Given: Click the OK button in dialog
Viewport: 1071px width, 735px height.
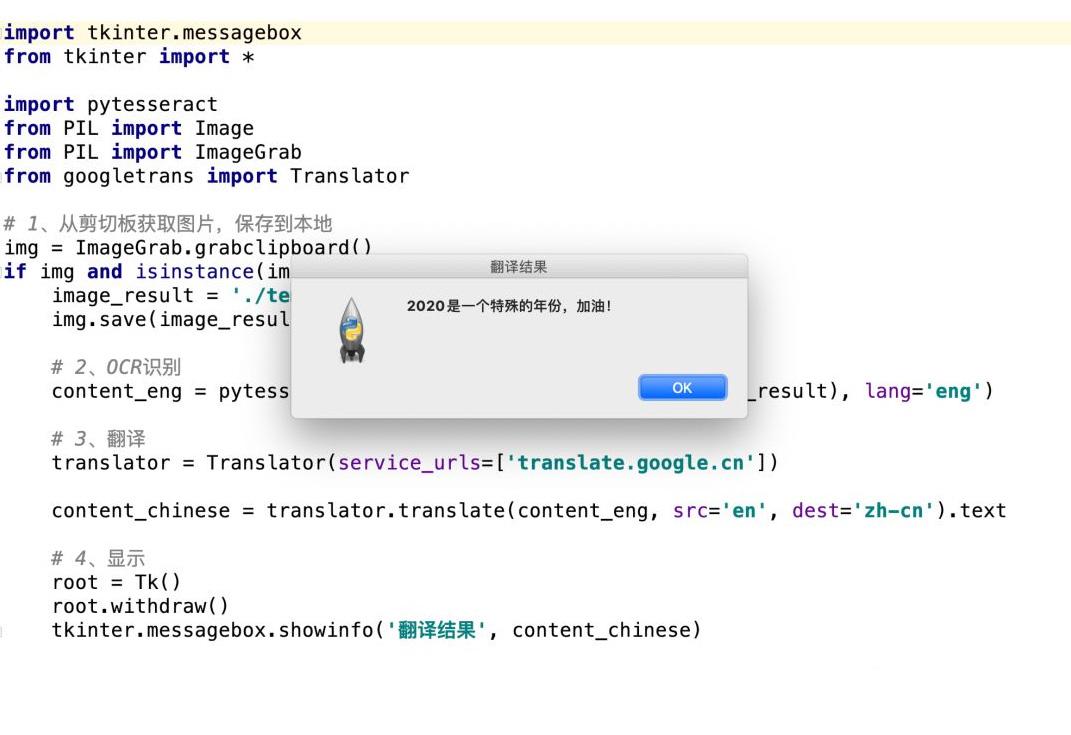Looking at the screenshot, I should click(x=682, y=387).
